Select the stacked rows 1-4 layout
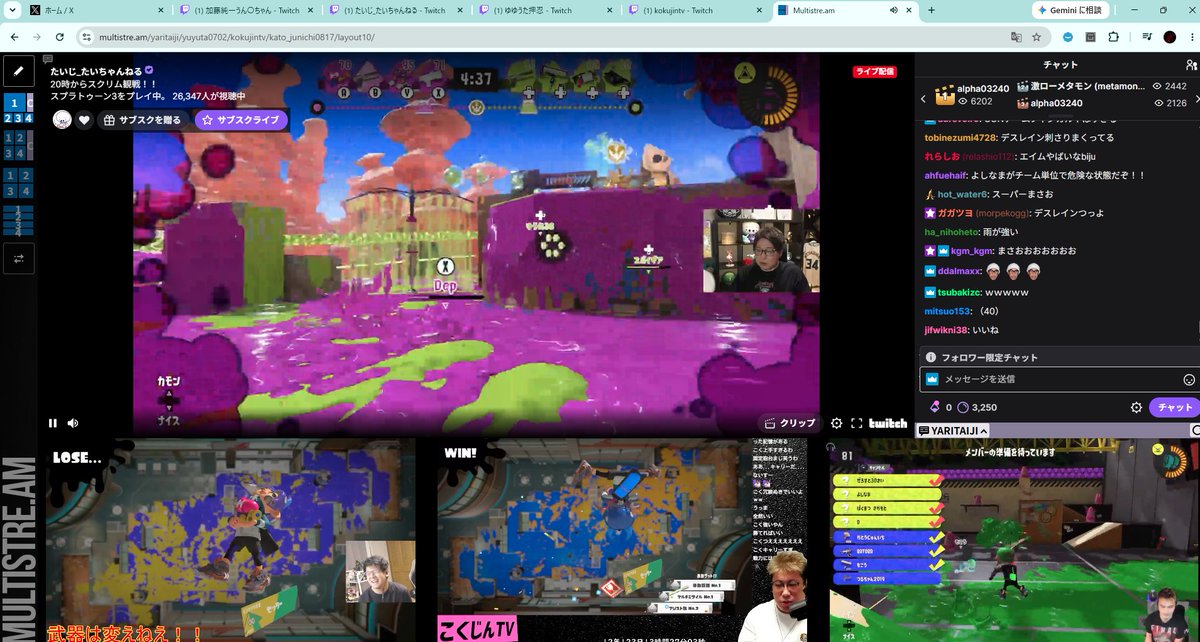This screenshot has height=642, width=1200. tap(18, 219)
